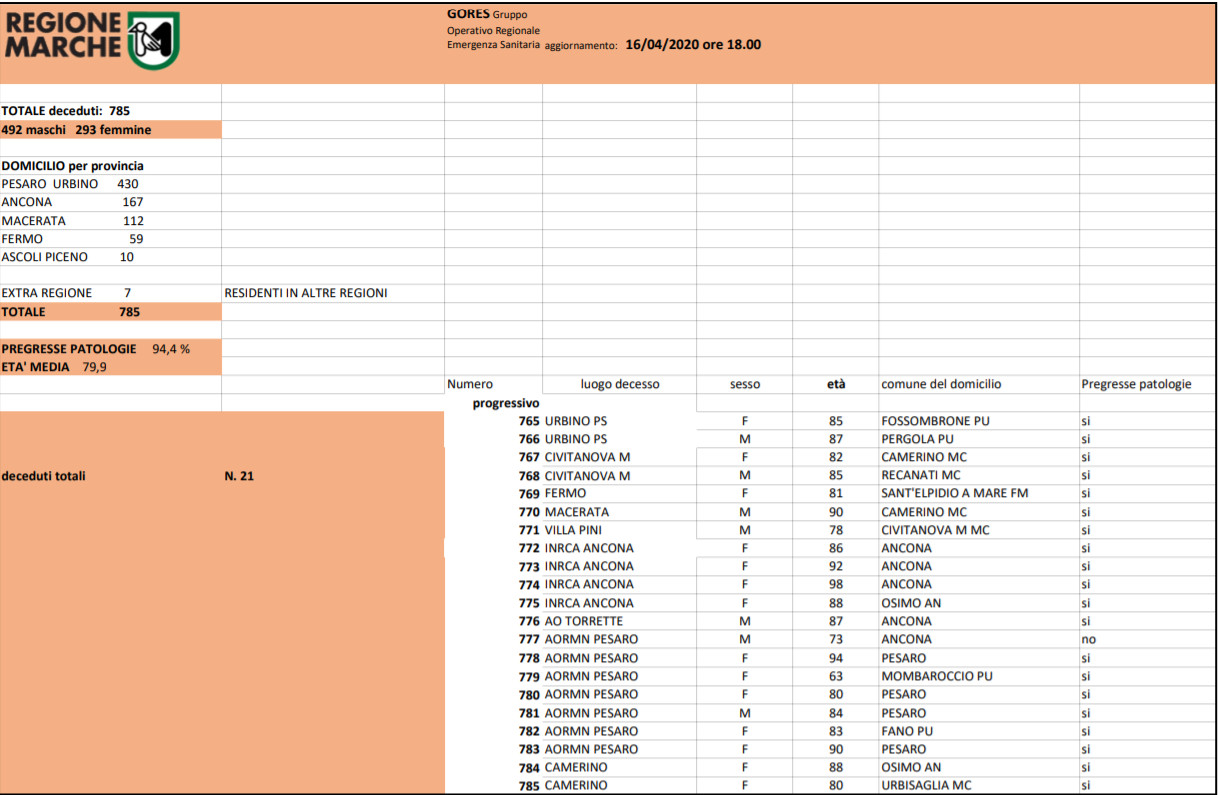The height and width of the screenshot is (795, 1218).
Task: Click 'FANO PU' domicile cell
Action: (x=908, y=731)
